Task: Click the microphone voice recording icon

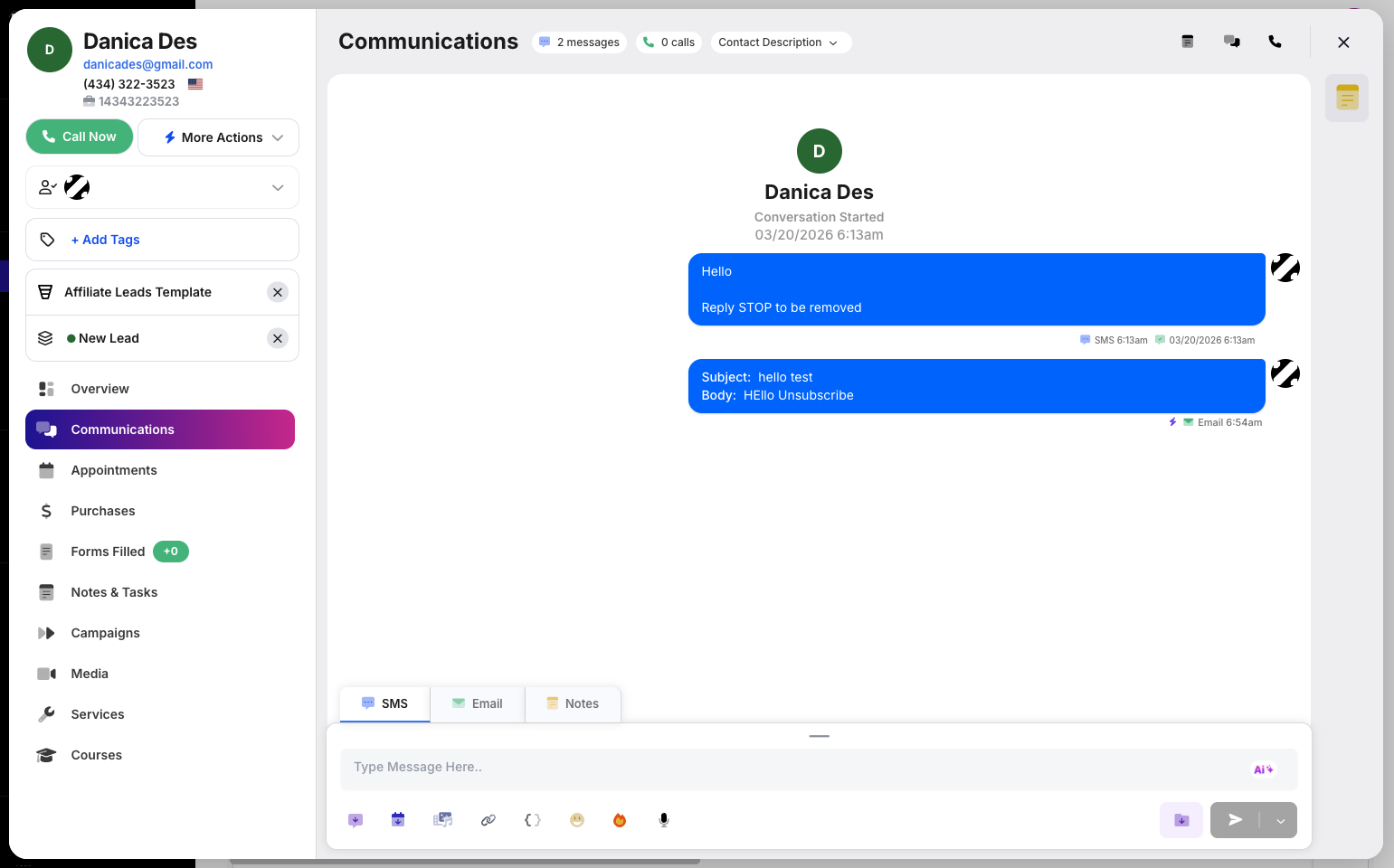Action: 664,820
